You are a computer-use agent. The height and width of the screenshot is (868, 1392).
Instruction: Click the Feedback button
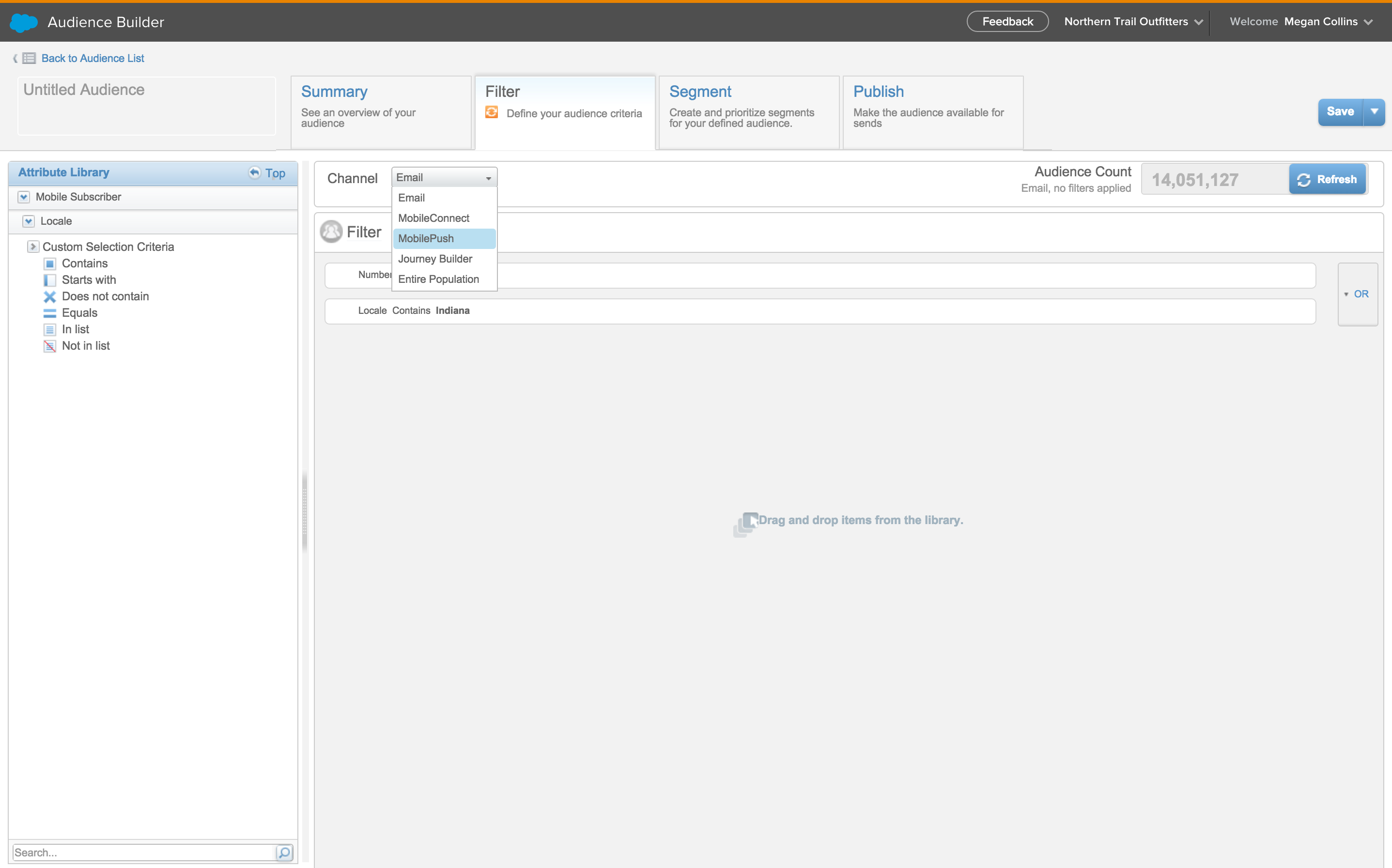1007,21
